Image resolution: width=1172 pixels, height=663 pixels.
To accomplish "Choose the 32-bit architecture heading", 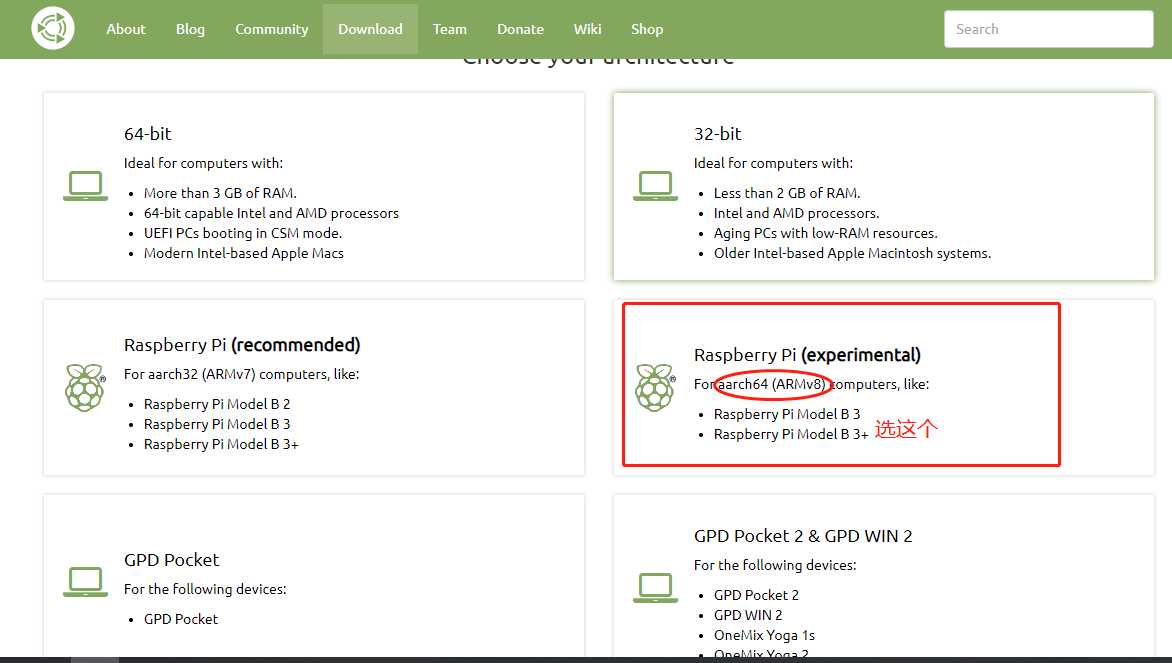I will click(718, 134).
